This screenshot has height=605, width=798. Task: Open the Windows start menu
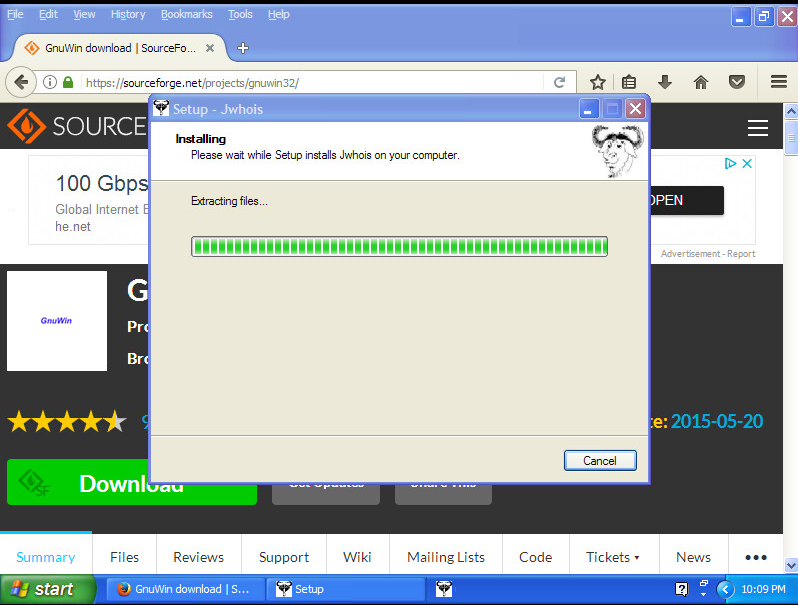(x=47, y=589)
